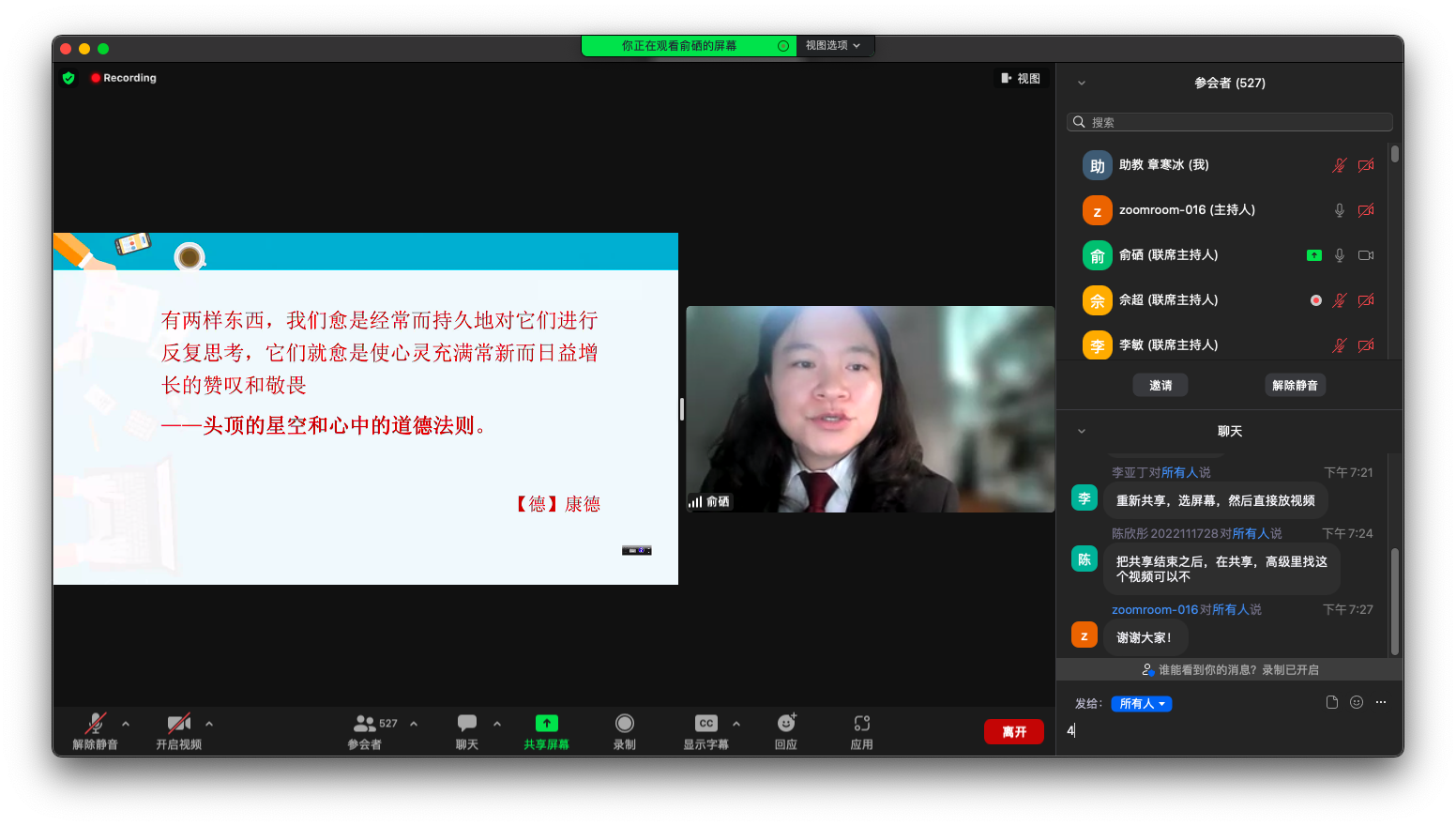The image size is (1456, 826).
Task: Click the chat panel scrollbar
Action: click(1394, 601)
